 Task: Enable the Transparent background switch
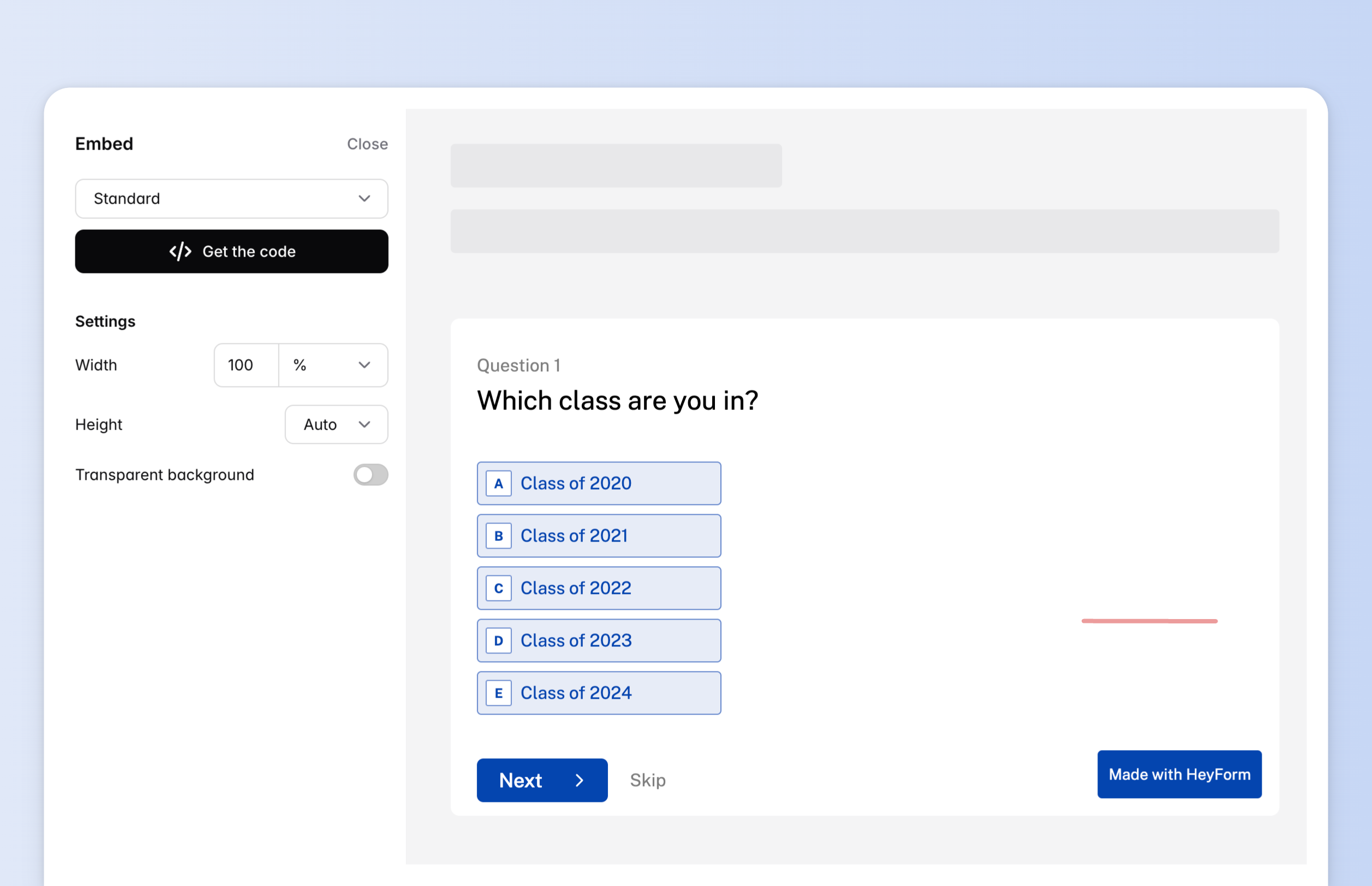pyautogui.click(x=371, y=474)
